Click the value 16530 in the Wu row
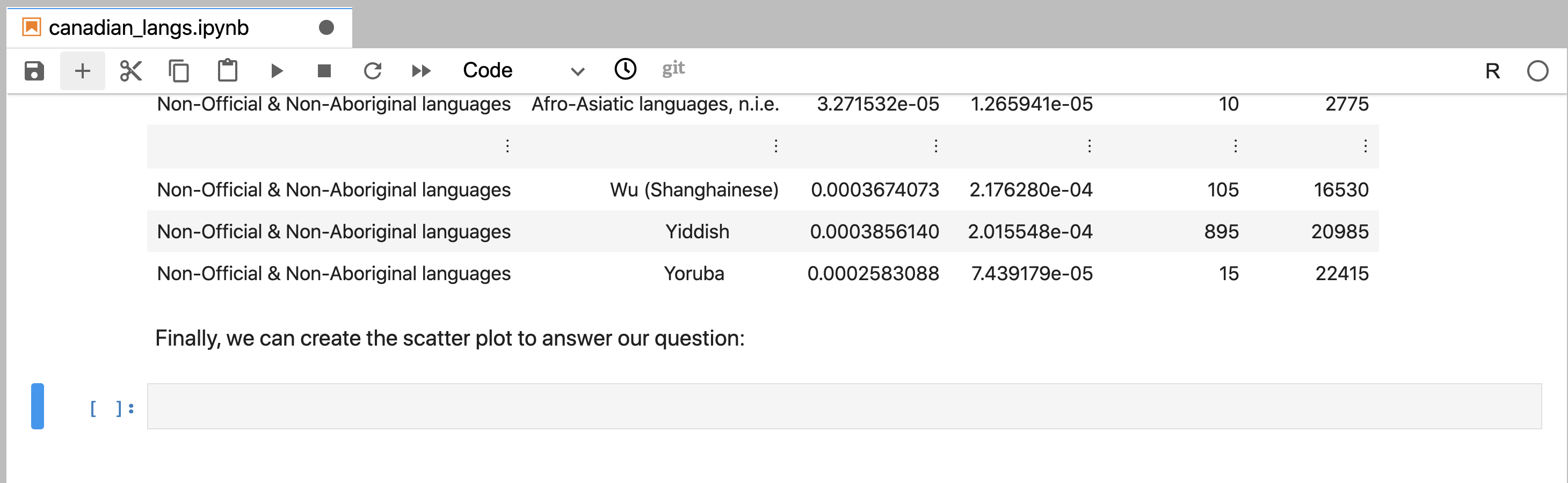The image size is (1568, 483). pyautogui.click(x=1341, y=190)
